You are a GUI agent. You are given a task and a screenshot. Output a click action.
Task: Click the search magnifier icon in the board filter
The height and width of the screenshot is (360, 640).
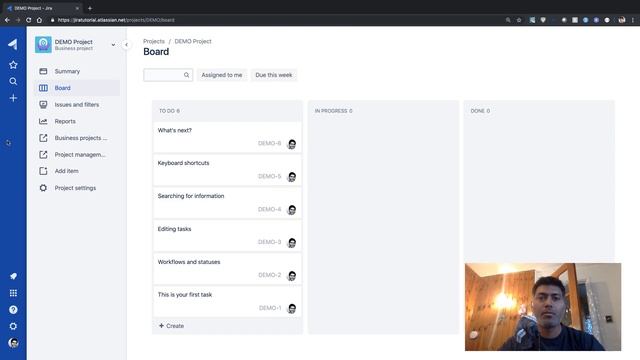pos(187,75)
